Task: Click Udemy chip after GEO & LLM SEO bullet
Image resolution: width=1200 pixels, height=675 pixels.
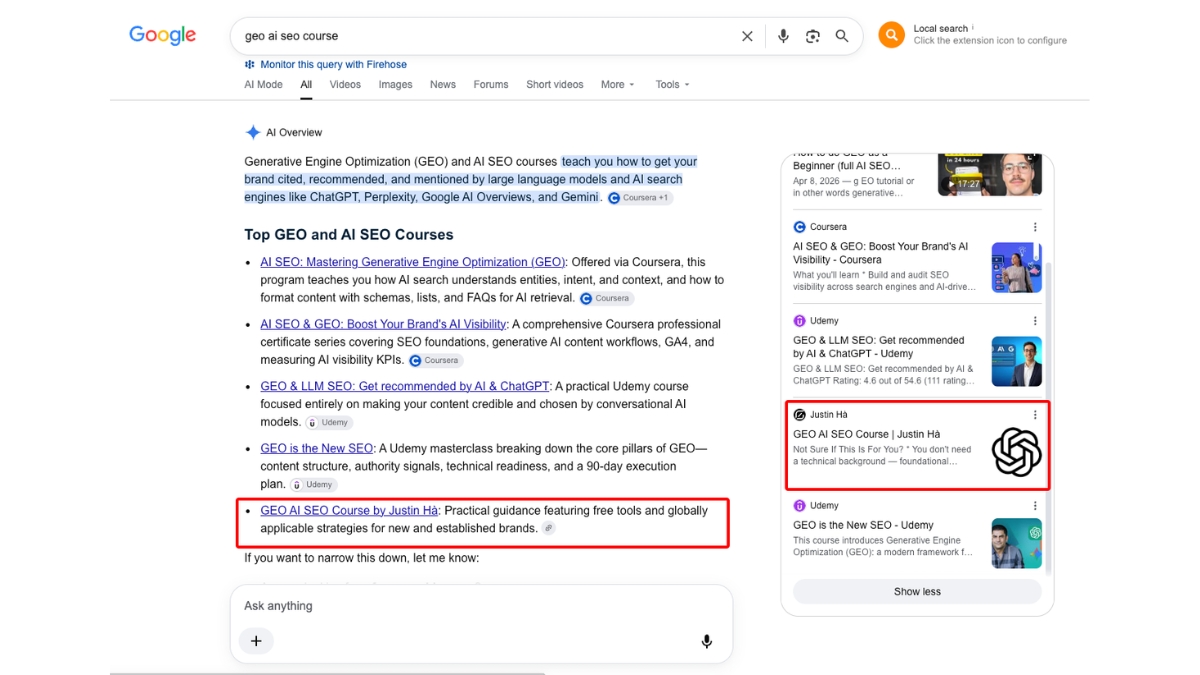Action: pyautogui.click(x=328, y=422)
